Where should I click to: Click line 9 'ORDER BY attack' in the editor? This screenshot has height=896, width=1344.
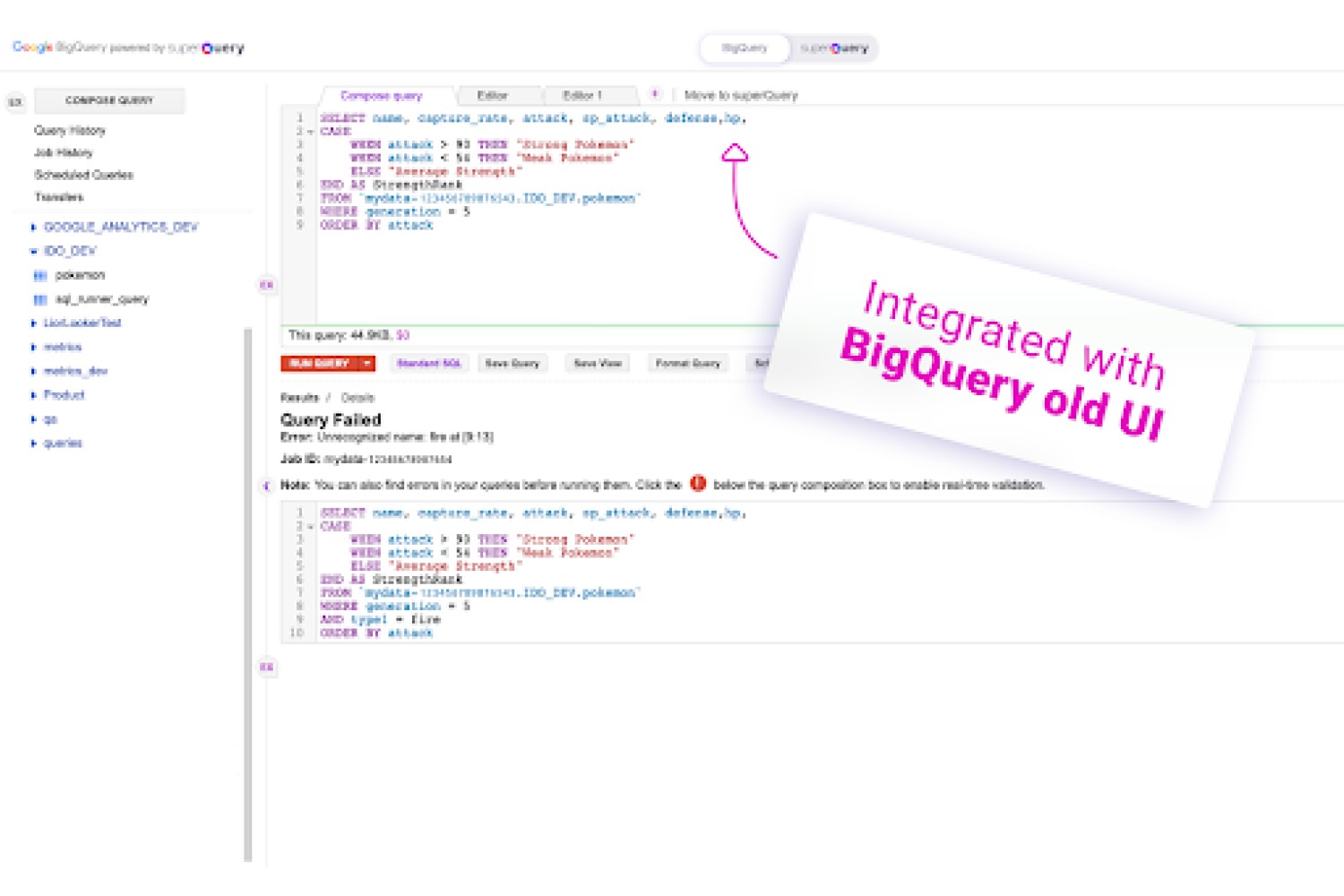(376, 225)
